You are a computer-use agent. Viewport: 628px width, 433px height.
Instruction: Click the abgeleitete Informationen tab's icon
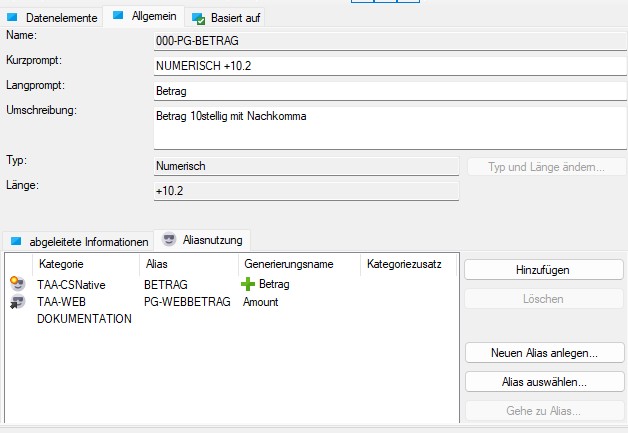coord(15,241)
